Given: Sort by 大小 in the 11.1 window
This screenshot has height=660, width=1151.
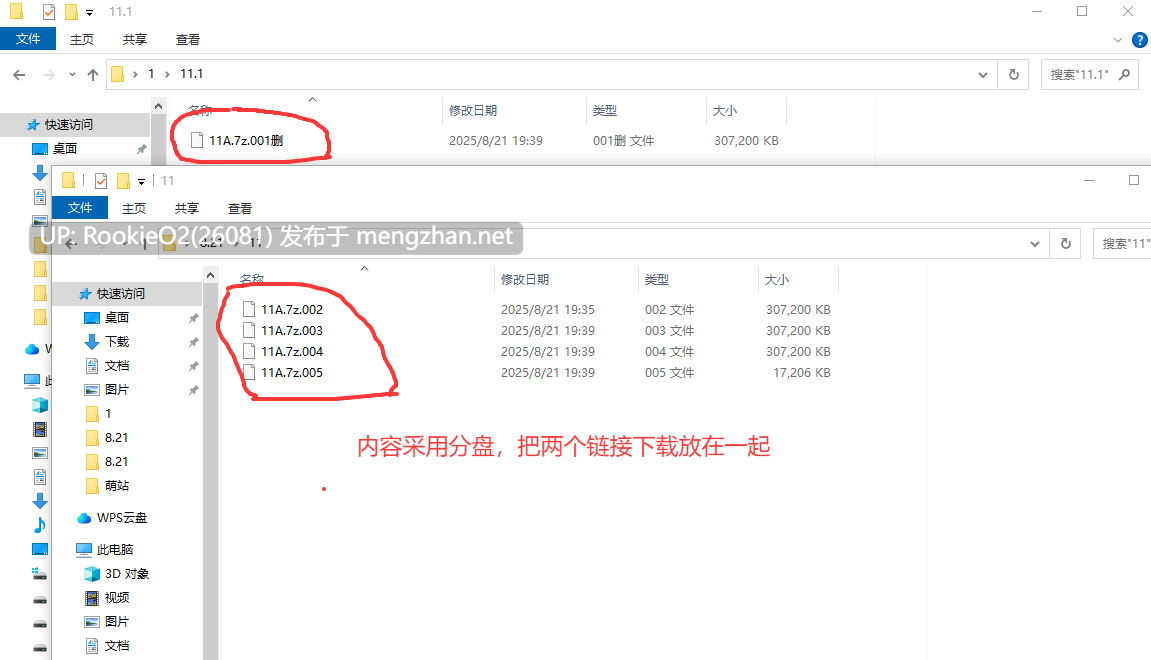Looking at the screenshot, I should click(725, 111).
